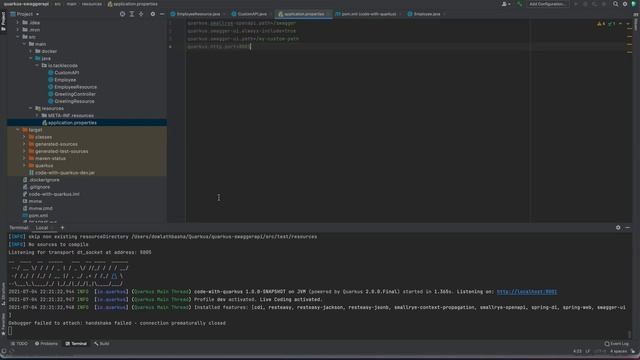Open the Search Everywhere magnifier
Image resolution: width=640 pixels, height=360 pixels.
[x=616, y=4]
